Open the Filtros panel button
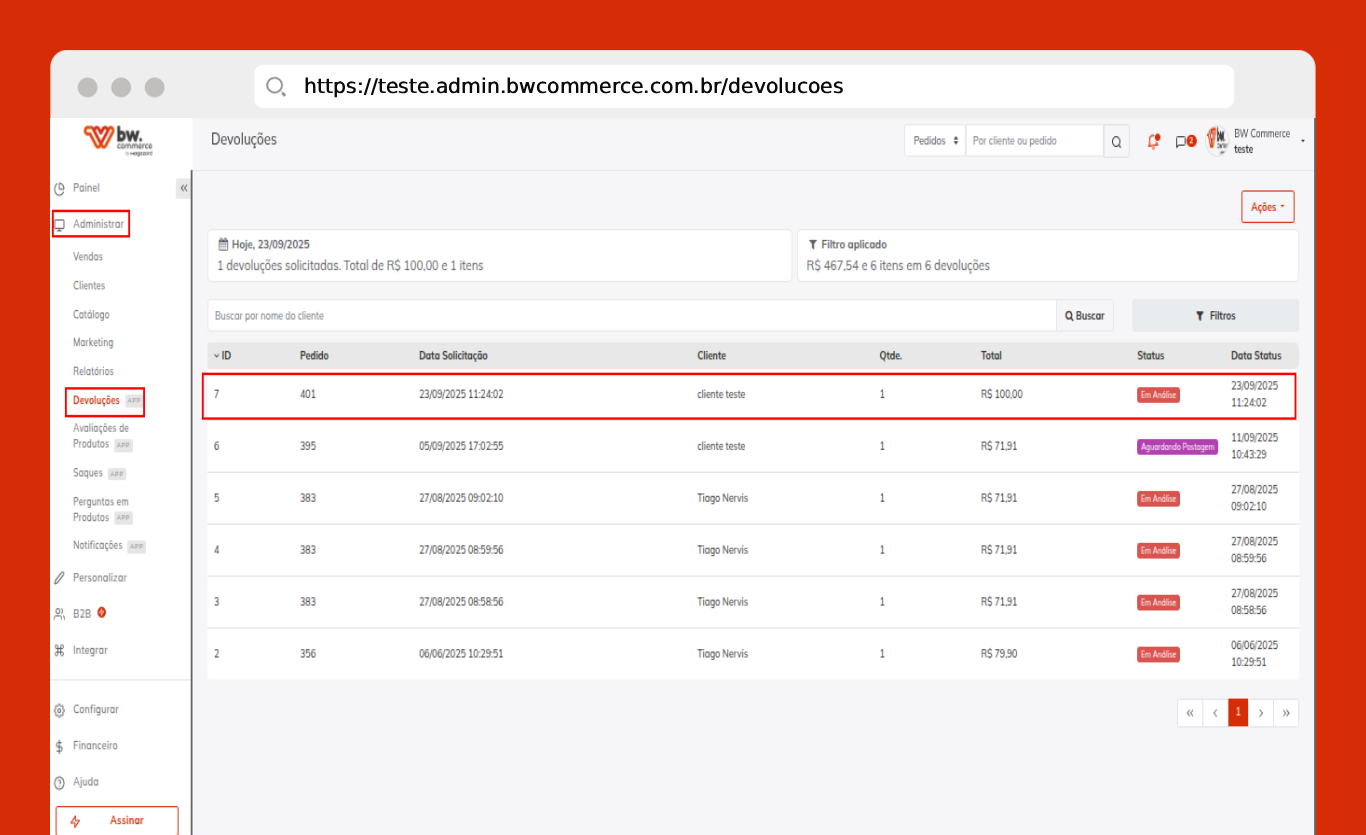This screenshot has width=1366, height=835. pyautogui.click(x=1215, y=316)
